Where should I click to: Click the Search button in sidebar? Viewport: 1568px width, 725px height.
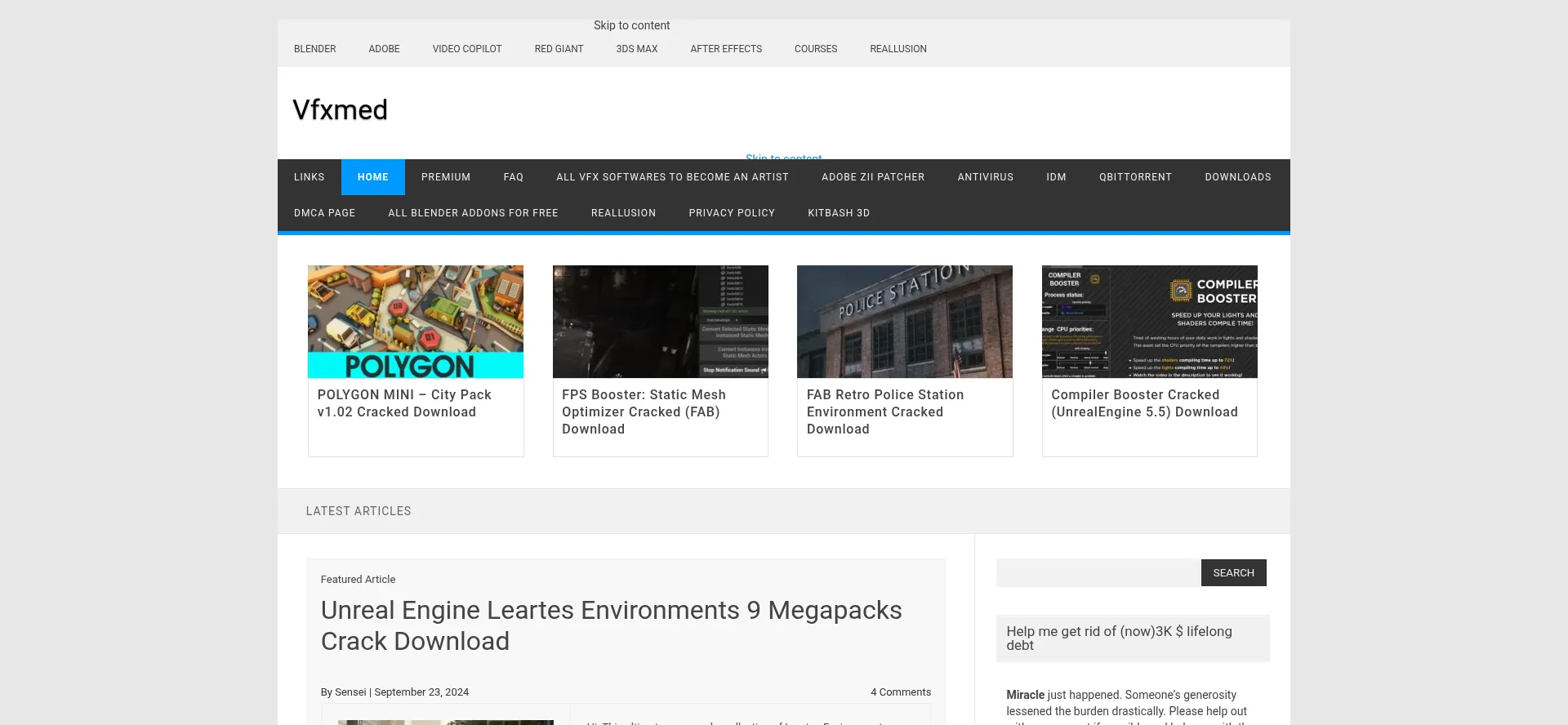click(1232, 573)
